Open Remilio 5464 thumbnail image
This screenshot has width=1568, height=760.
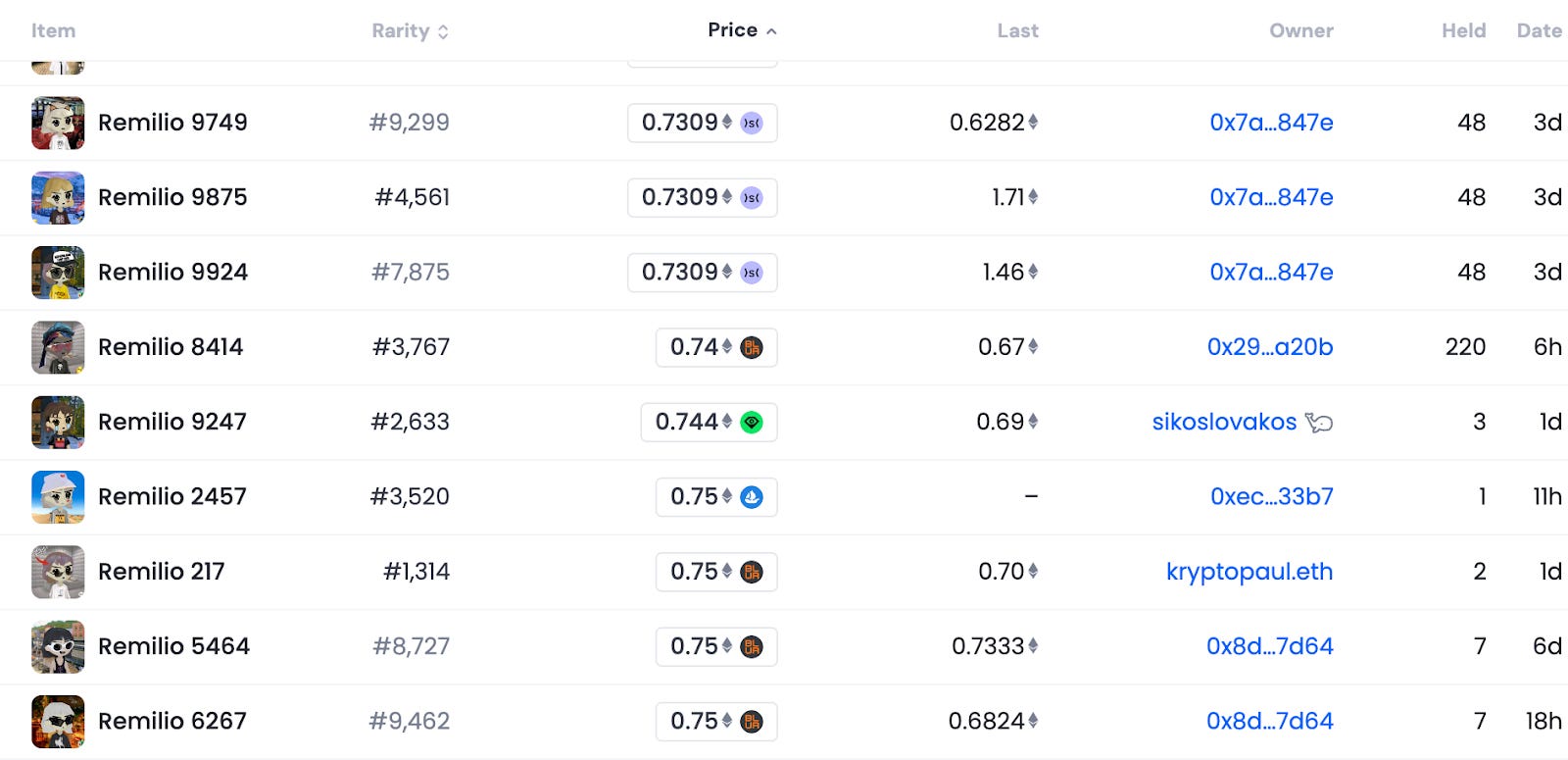click(x=58, y=646)
